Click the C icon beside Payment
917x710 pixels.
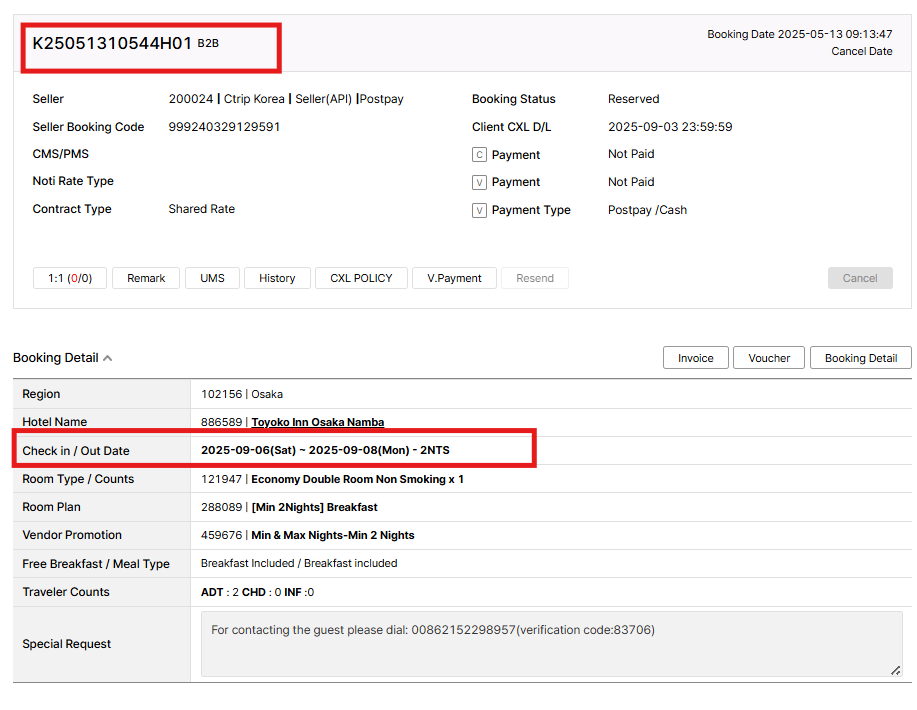click(479, 155)
